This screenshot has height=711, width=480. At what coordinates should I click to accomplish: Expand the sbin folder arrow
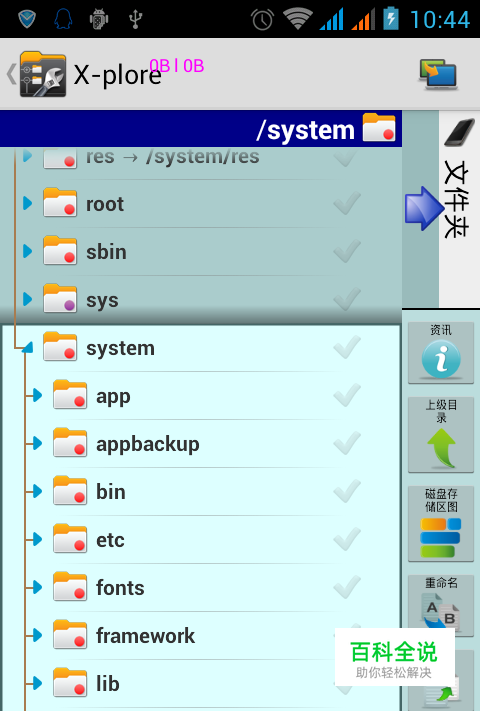[28, 251]
